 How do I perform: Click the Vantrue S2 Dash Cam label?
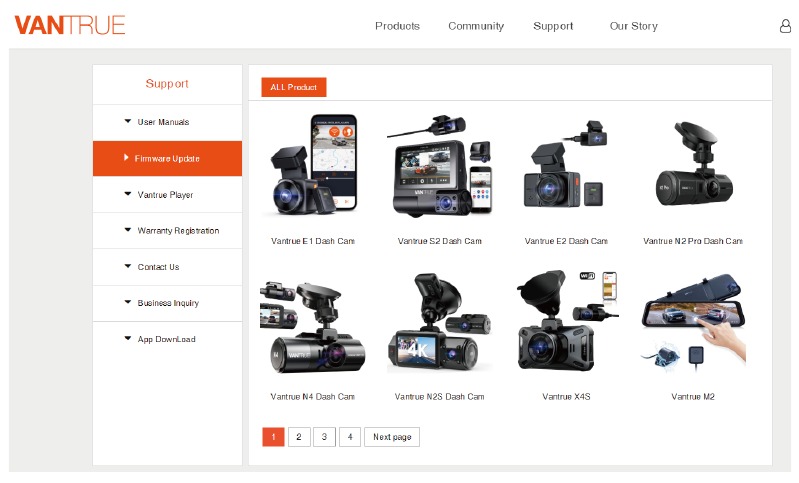tap(440, 241)
